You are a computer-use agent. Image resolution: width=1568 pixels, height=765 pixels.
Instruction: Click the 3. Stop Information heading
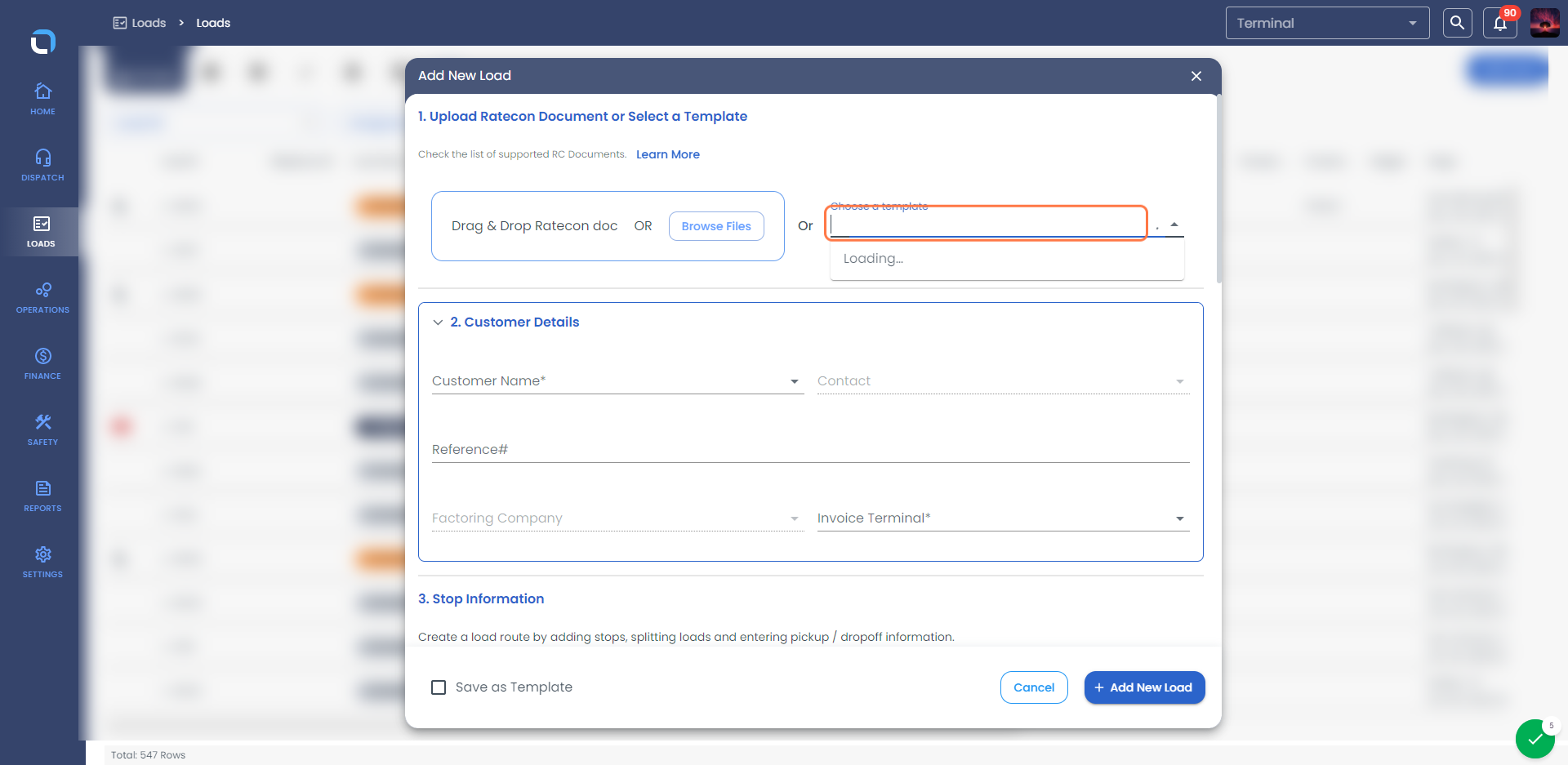click(x=481, y=599)
